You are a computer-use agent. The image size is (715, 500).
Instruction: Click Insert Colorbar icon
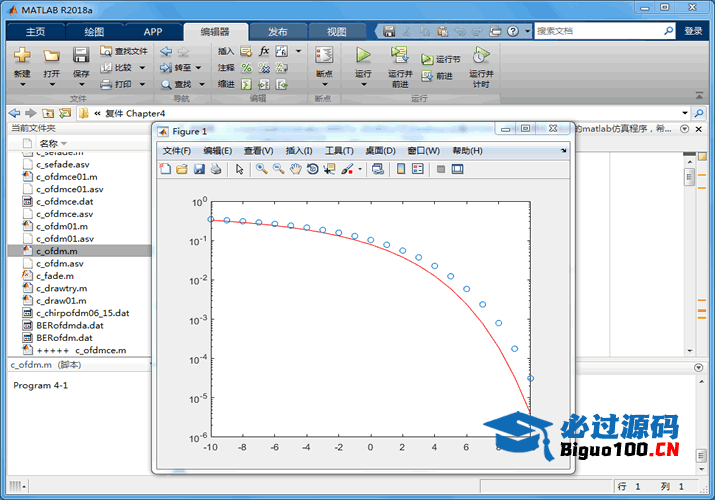point(401,170)
